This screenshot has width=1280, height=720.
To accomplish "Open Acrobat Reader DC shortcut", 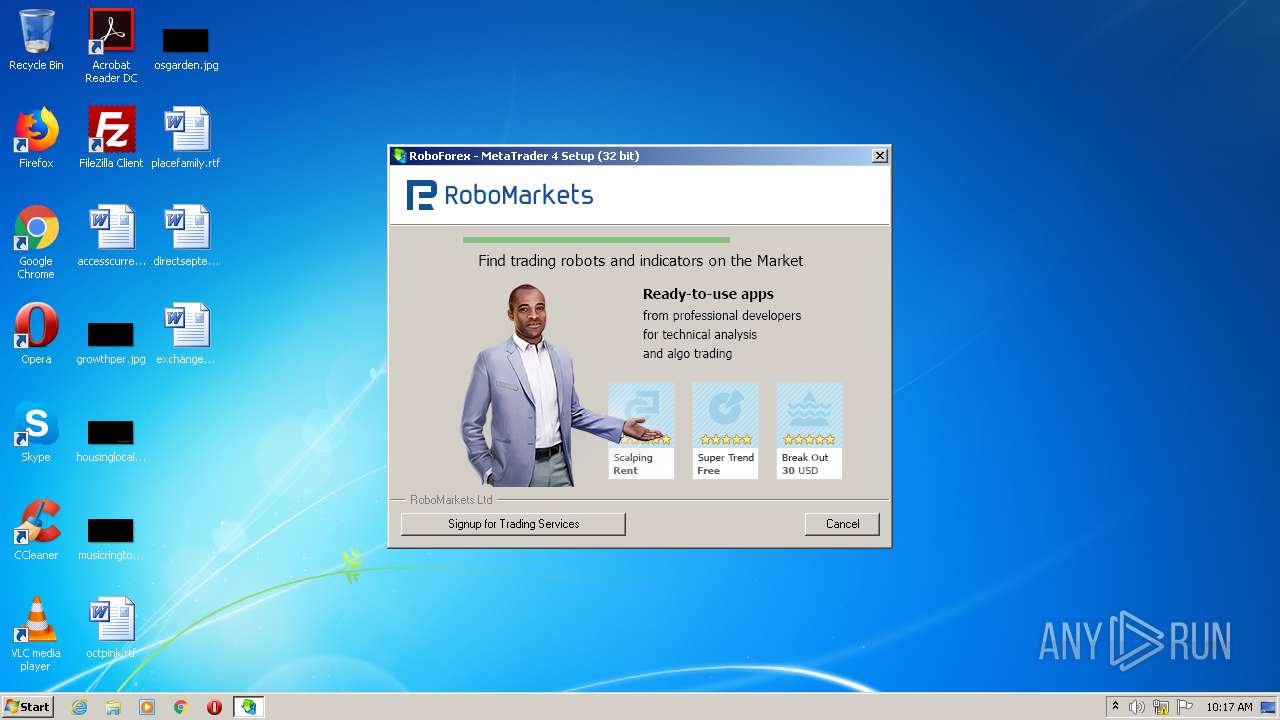I will 111,46.
